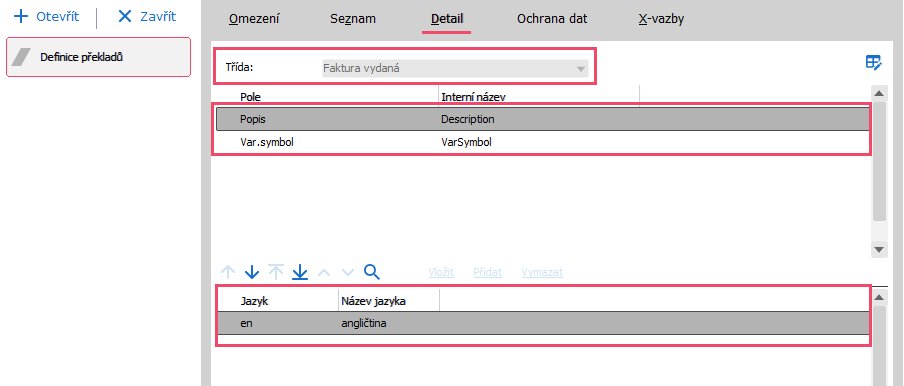Switch to the Omezení tab
This screenshot has height=386, width=904.
pos(254,18)
